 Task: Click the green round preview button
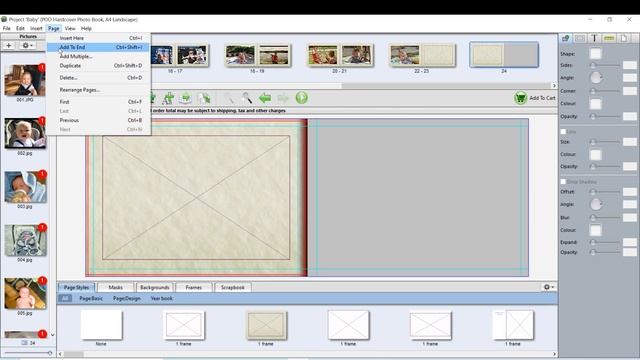pos(302,98)
